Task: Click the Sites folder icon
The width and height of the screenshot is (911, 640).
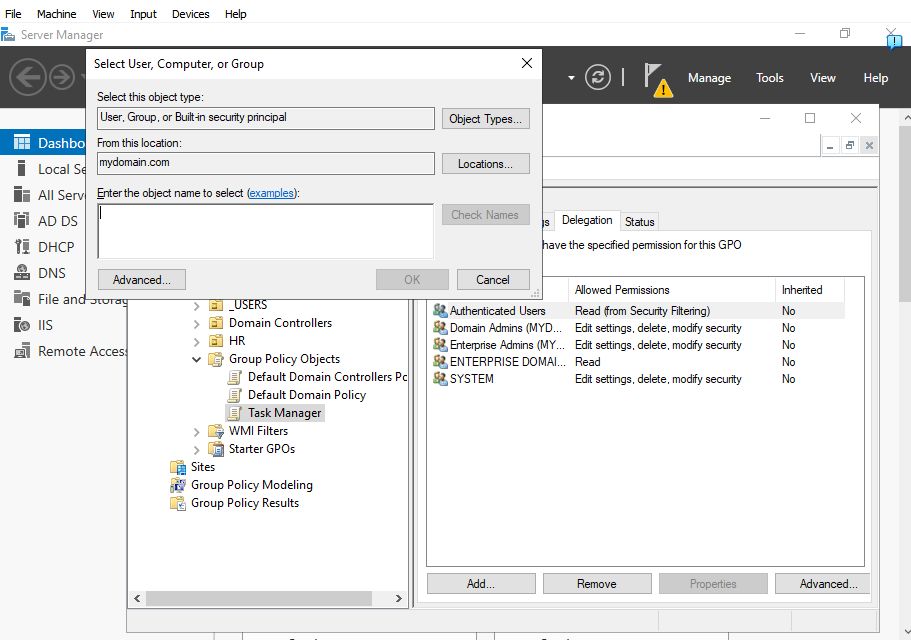Action: coord(177,467)
